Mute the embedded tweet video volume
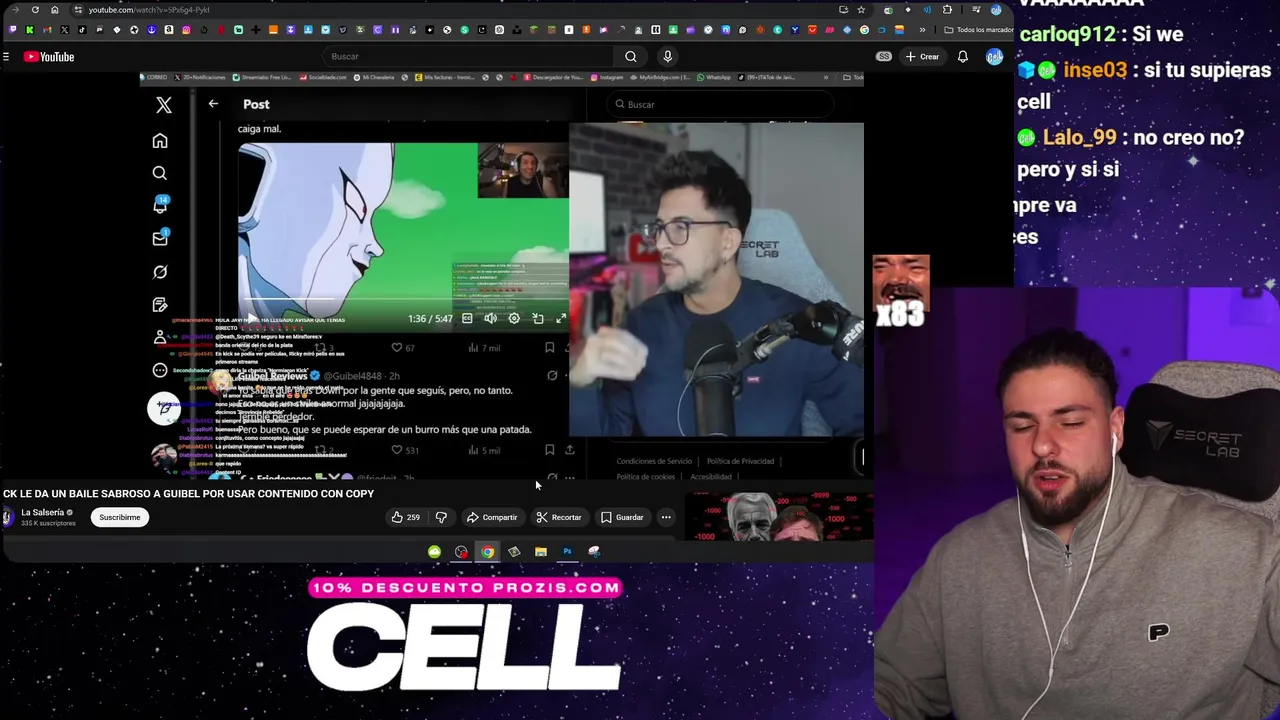The width and height of the screenshot is (1280, 720). (x=490, y=319)
